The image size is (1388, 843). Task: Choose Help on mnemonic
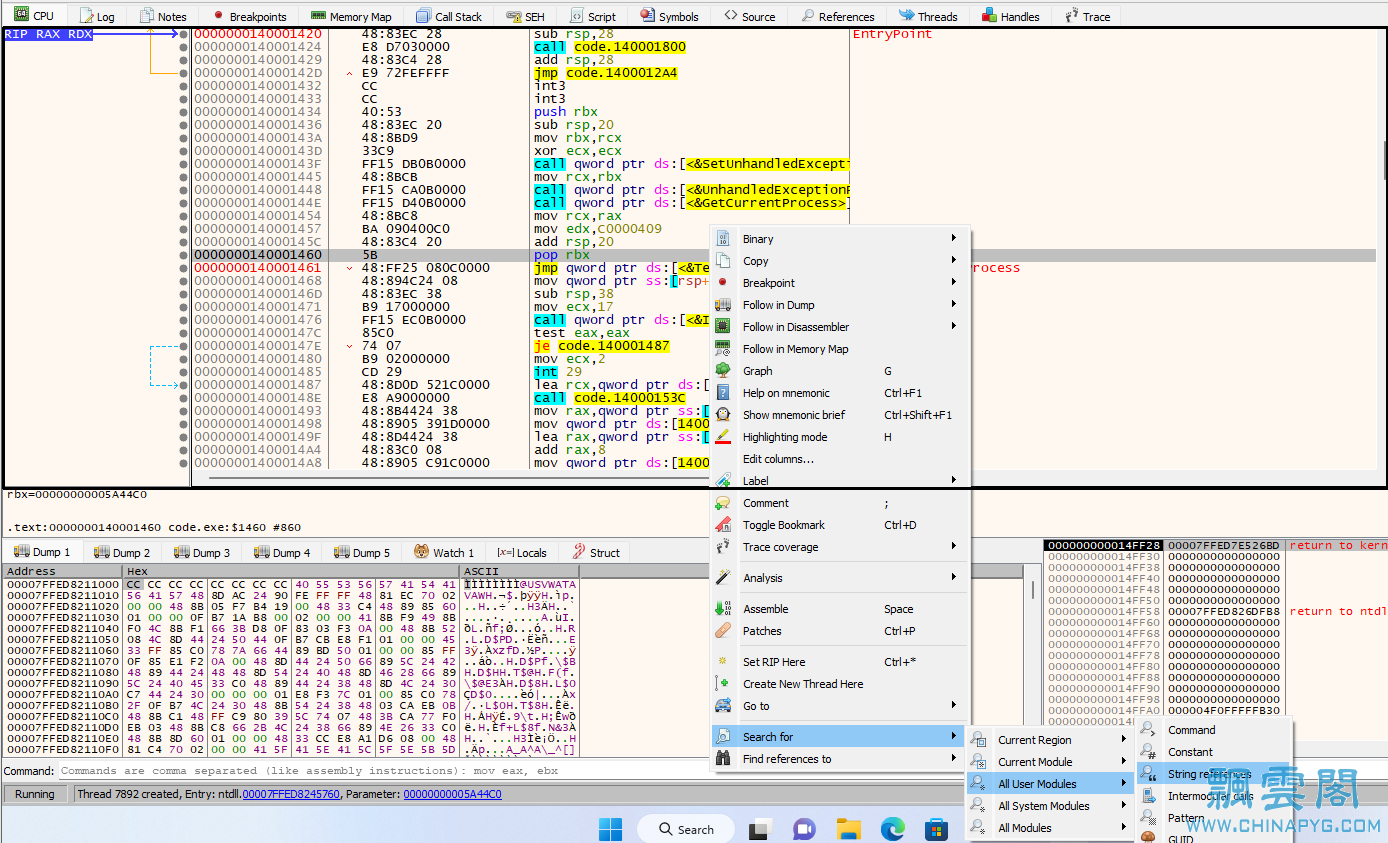point(840,393)
